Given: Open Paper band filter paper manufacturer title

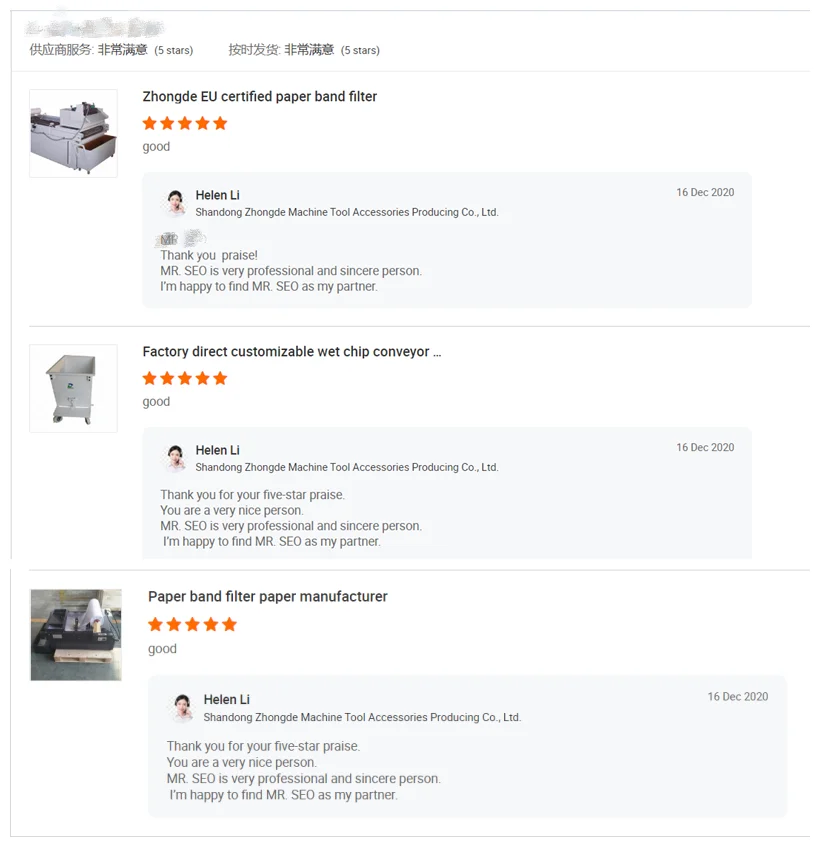Looking at the screenshot, I should click(x=268, y=596).
